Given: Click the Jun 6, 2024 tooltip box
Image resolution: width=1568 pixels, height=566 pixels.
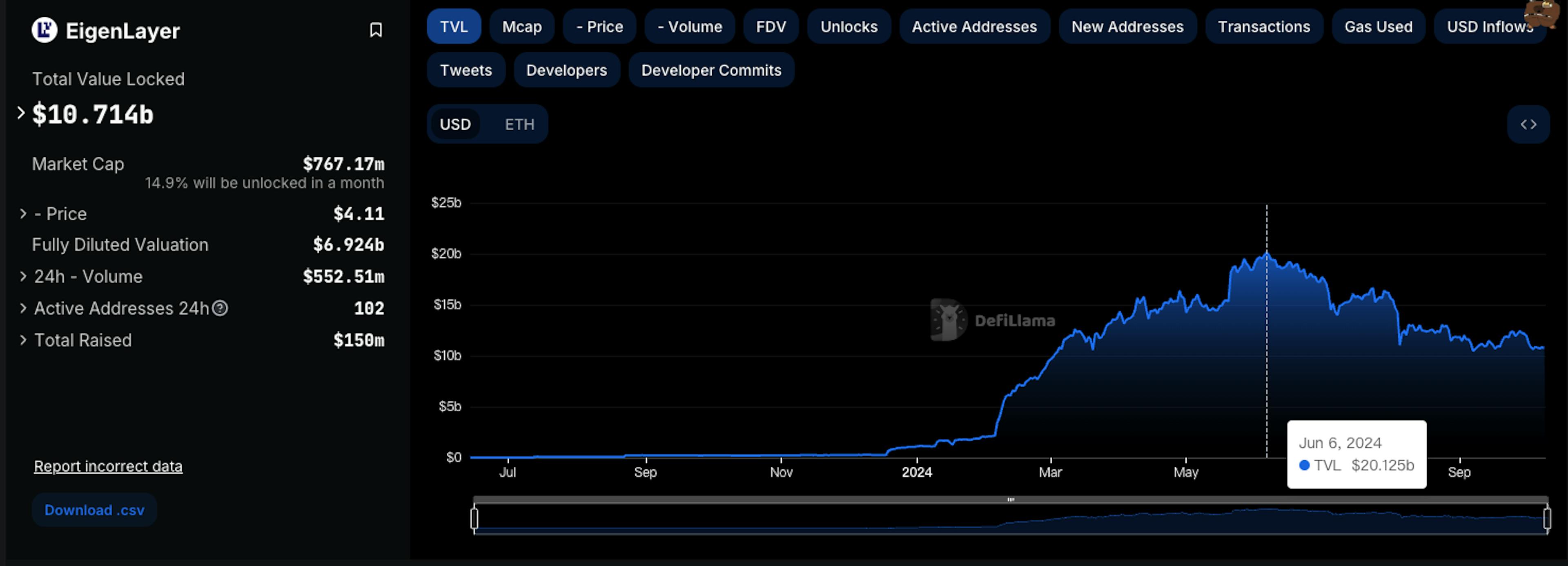Looking at the screenshot, I should point(1356,454).
